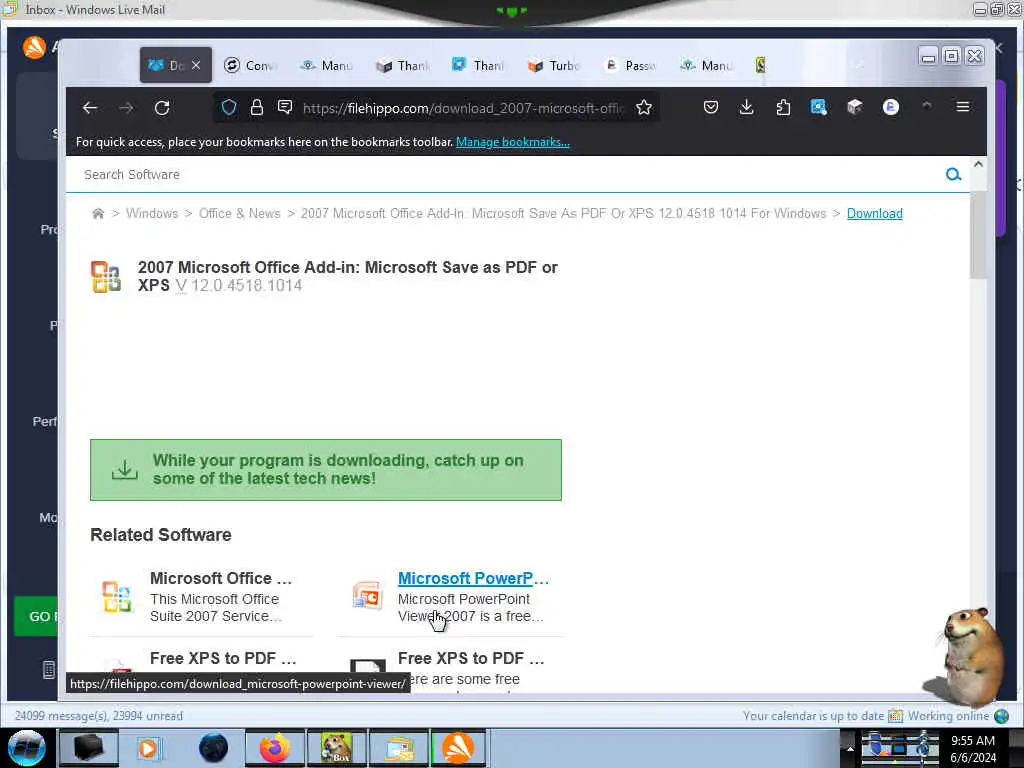
Task: Open the Firefox hamburger application menu
Action: click(963, 106)
